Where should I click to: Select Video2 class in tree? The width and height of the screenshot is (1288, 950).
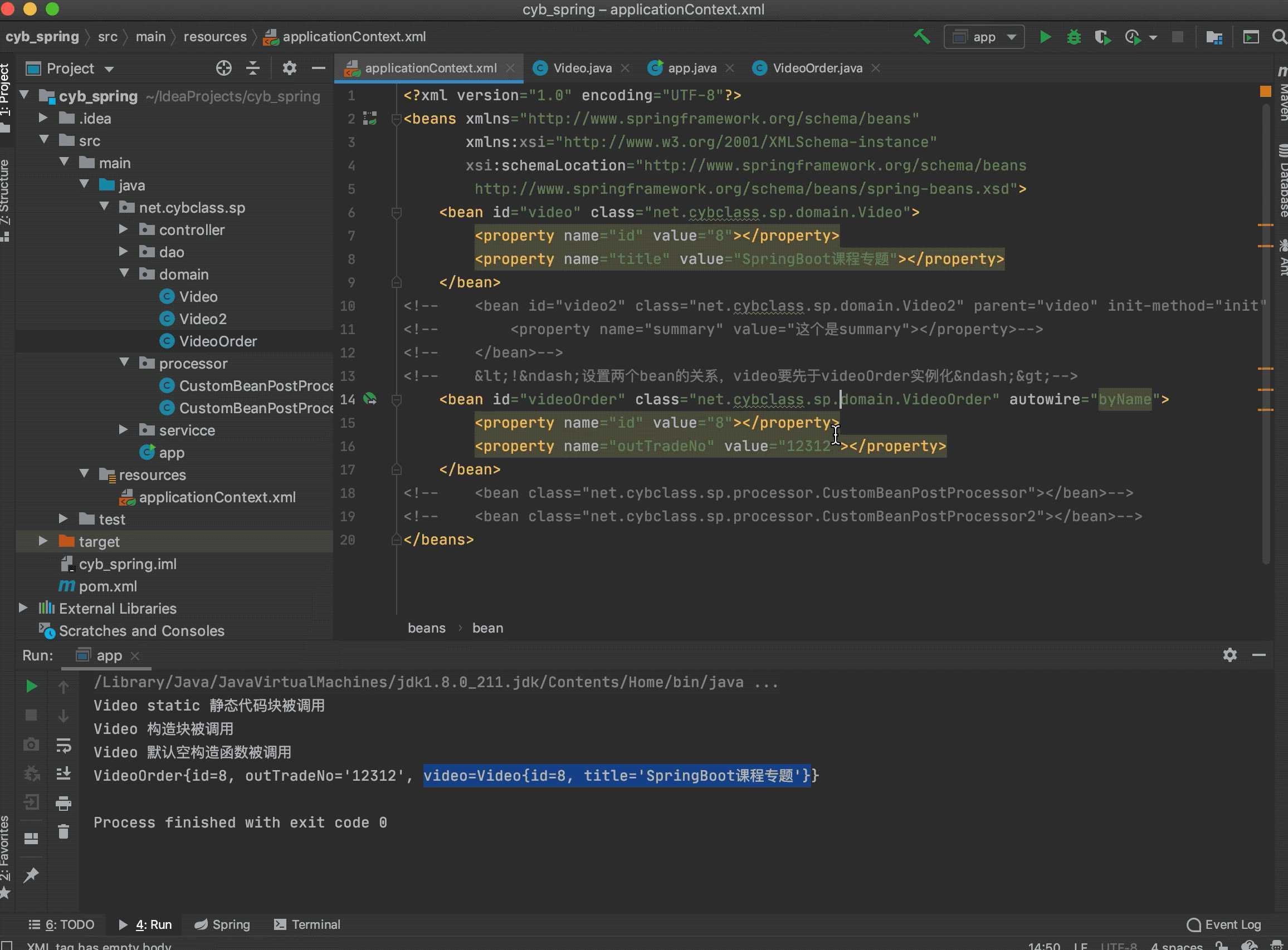(202, 319)
